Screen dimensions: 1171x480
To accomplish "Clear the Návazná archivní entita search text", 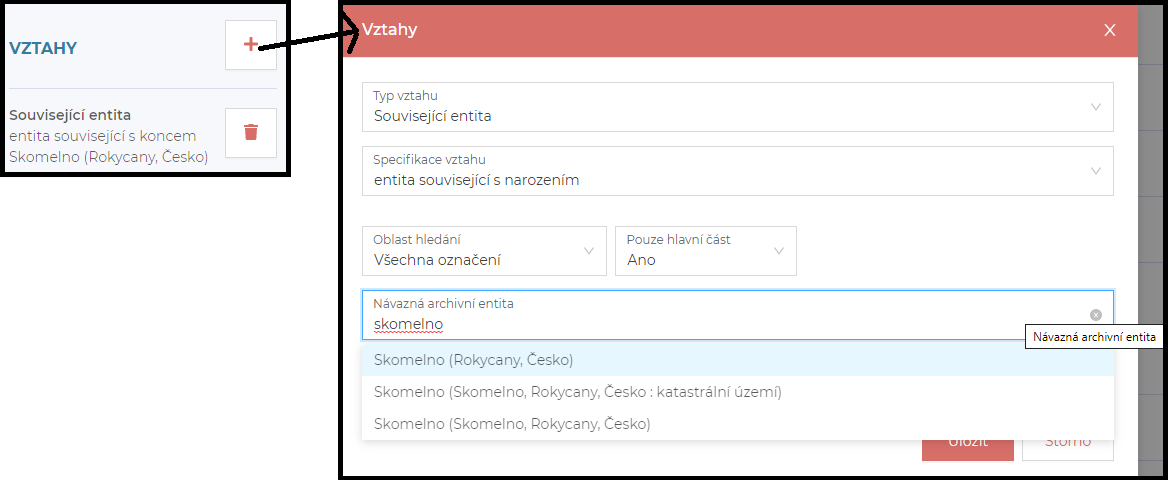I will [1095, 314].
